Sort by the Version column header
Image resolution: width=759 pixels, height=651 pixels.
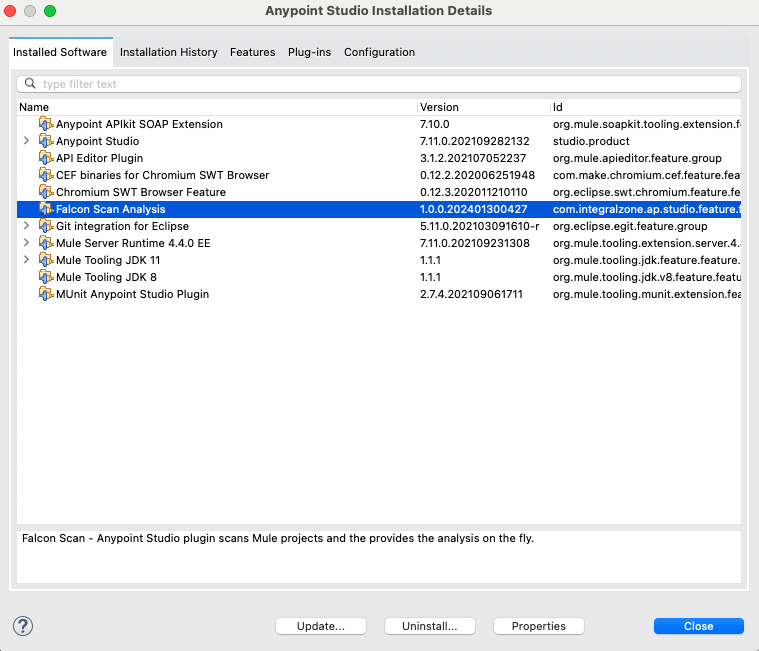(483, 107)
